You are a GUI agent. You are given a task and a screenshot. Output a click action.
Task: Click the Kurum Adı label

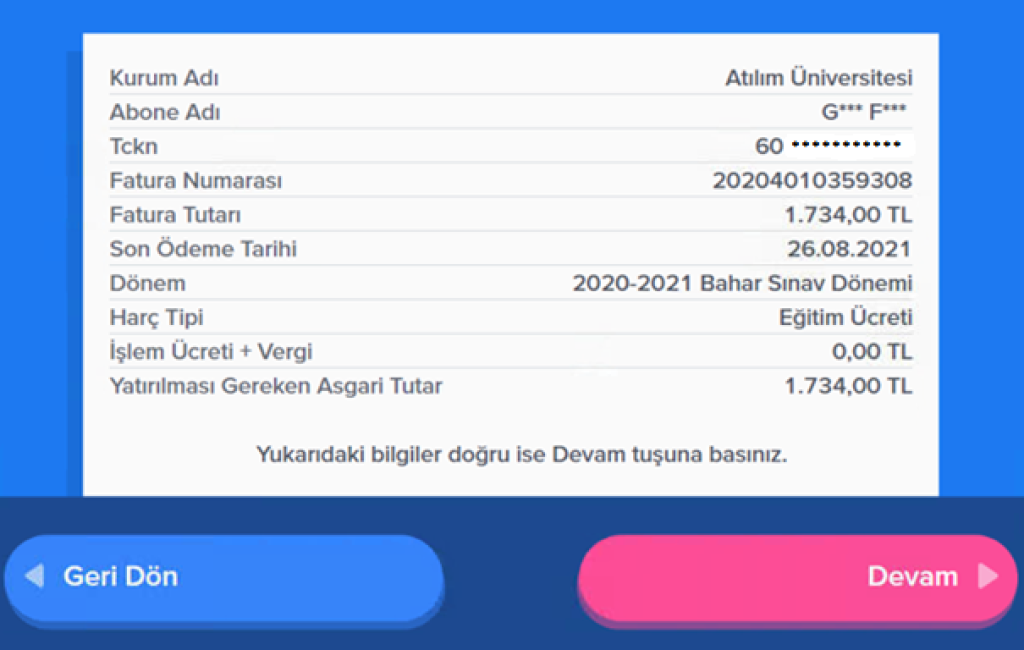164,78
